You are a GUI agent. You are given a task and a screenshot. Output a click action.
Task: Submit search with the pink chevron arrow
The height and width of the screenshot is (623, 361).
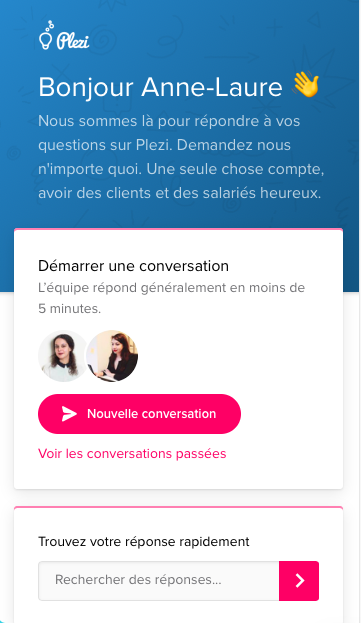tap(299, 580)
